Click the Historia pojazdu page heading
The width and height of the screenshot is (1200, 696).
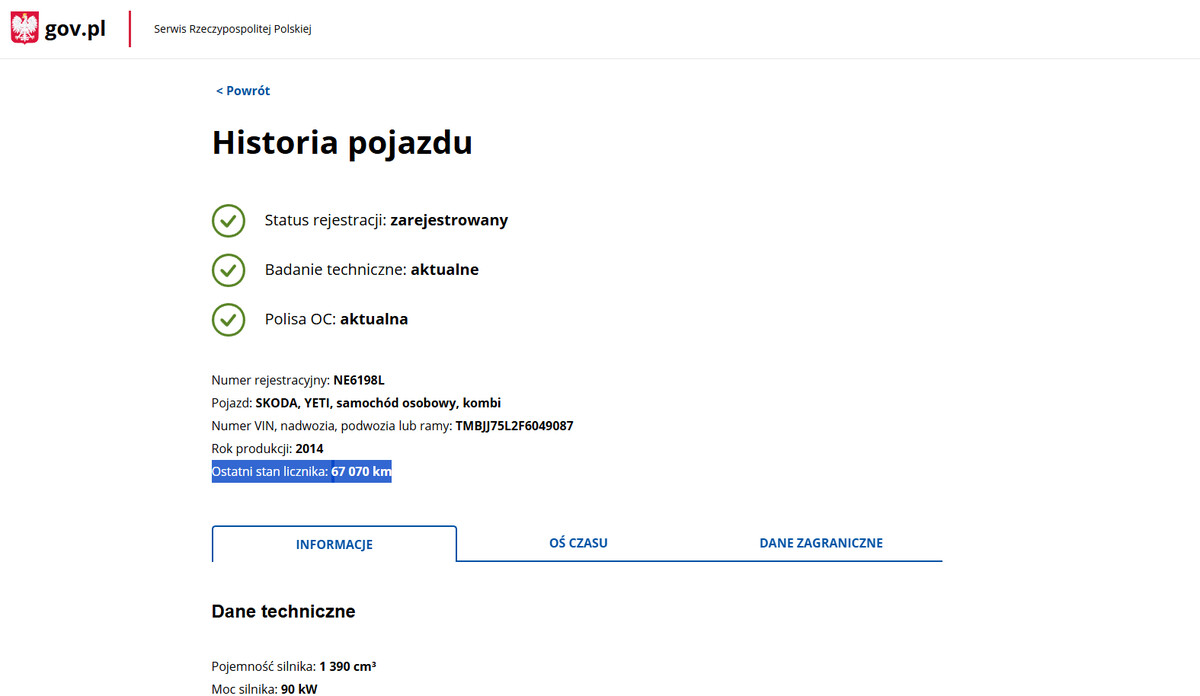click(342, 143)
